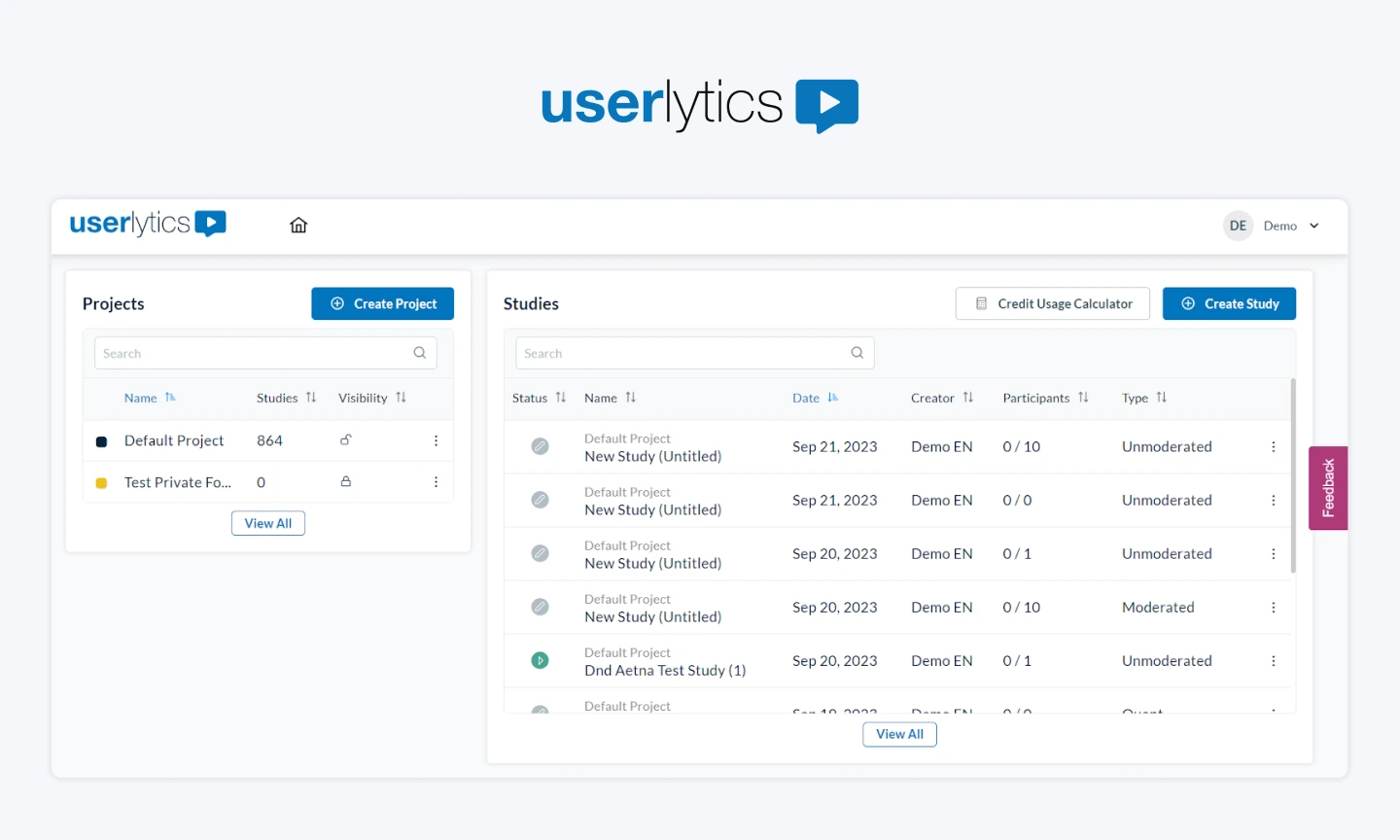Open options menu for the Moderated study
Viewport: 1400px width, 840px height.
coord(1273,607)
